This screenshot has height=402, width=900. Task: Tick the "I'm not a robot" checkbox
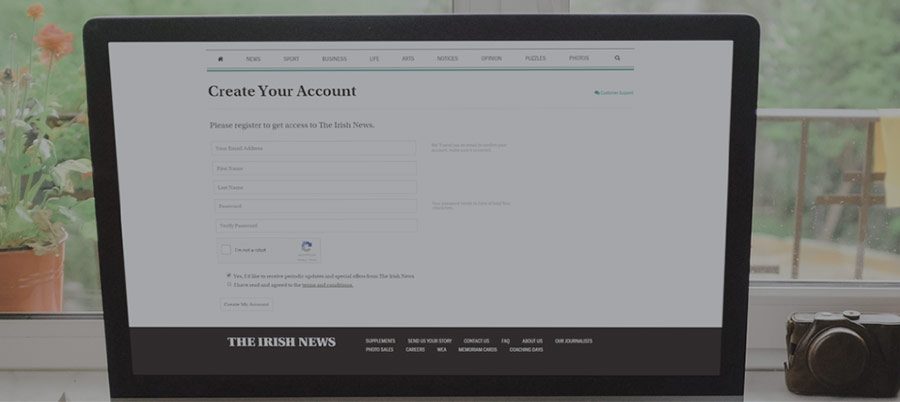(226, 250)
